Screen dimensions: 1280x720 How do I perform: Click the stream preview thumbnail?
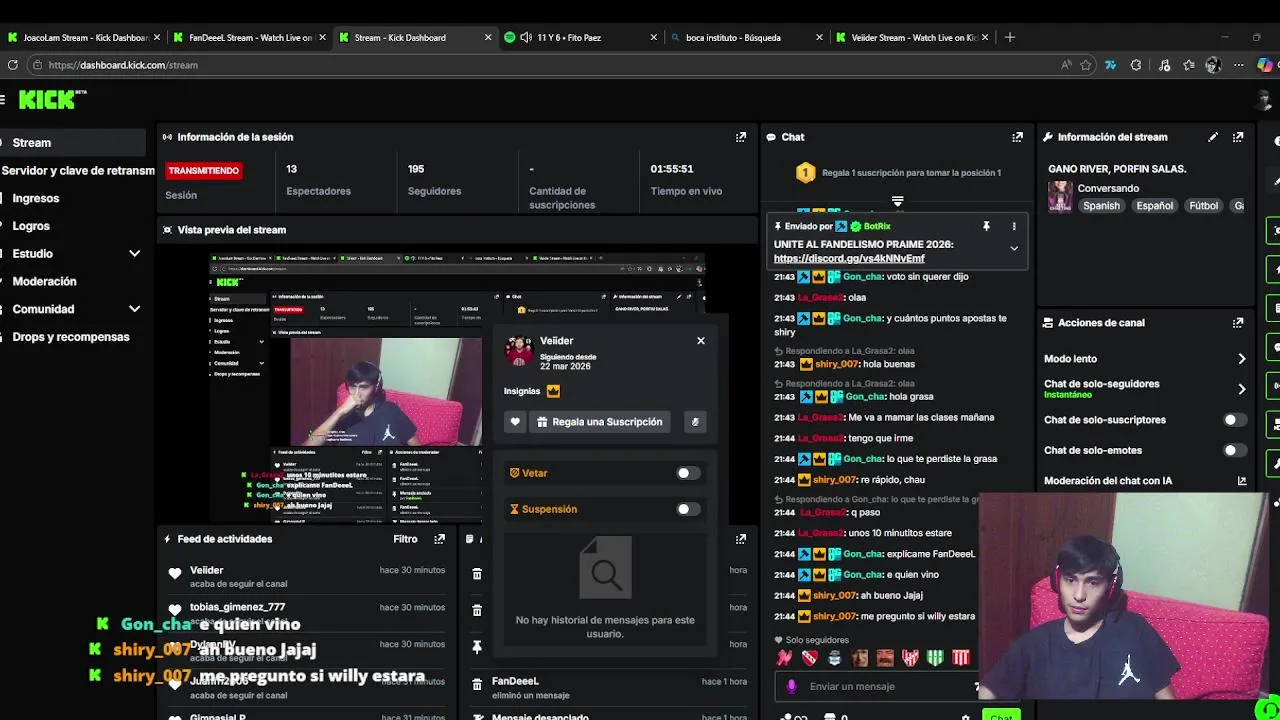coord(457,387)
